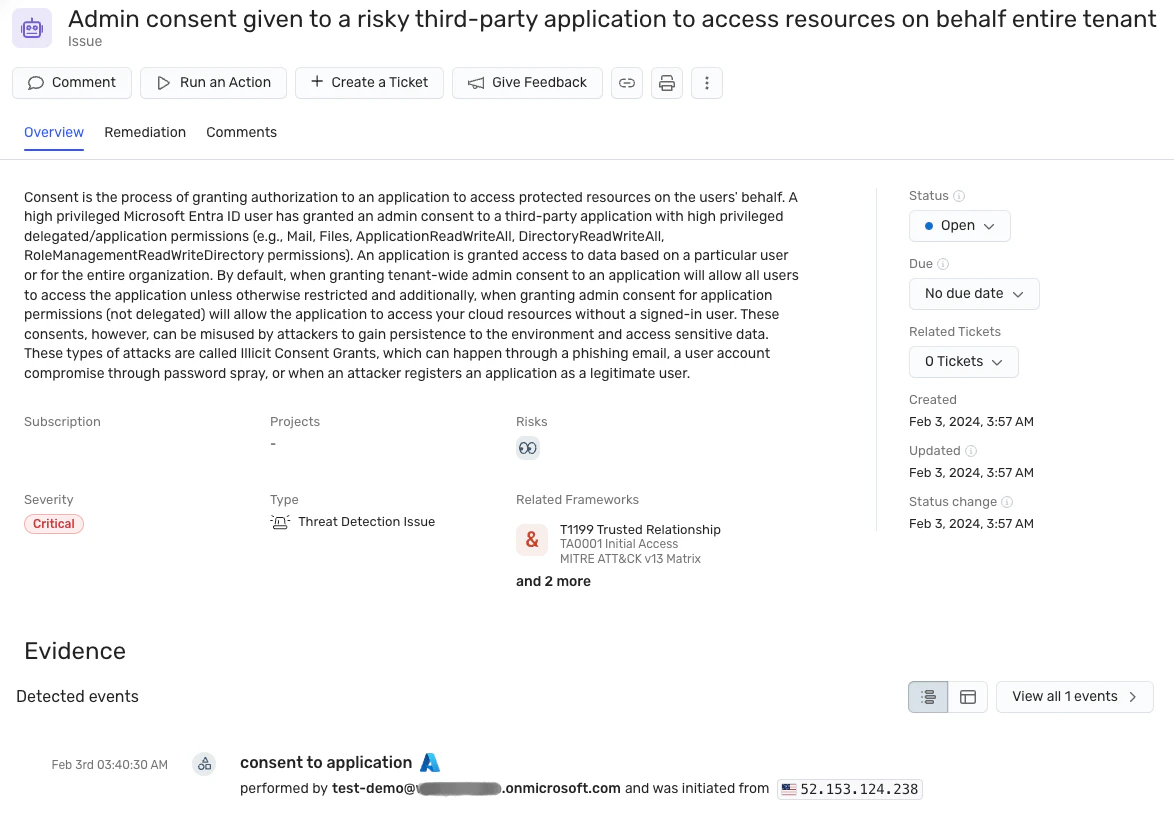The width and height of the screenshot is (1174, 822).
Task: Open the No due date dropdown
Action: pos(974,294)
